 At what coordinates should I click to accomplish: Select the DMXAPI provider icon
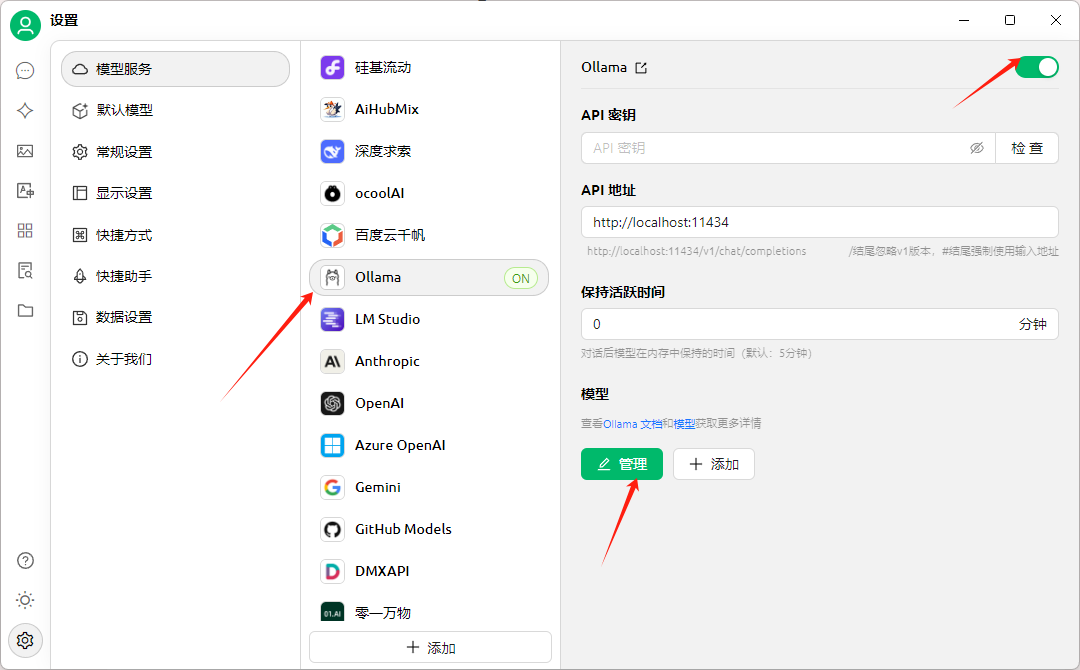coord(333,572)
